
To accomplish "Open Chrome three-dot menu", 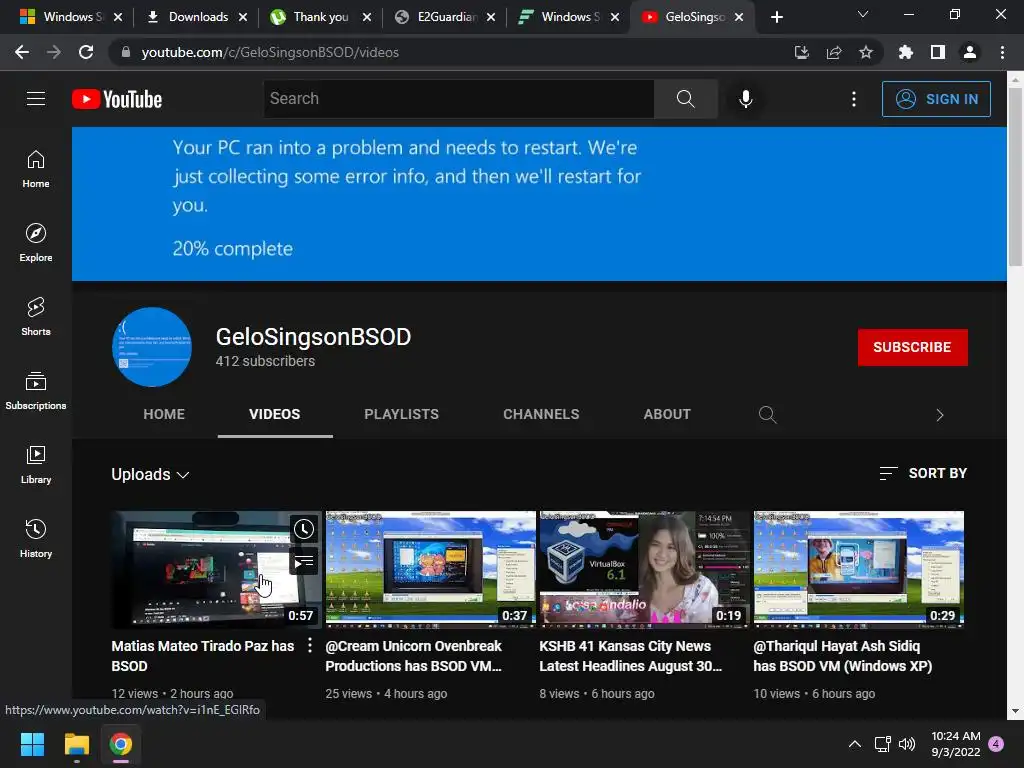I will tap(1002, 52).
